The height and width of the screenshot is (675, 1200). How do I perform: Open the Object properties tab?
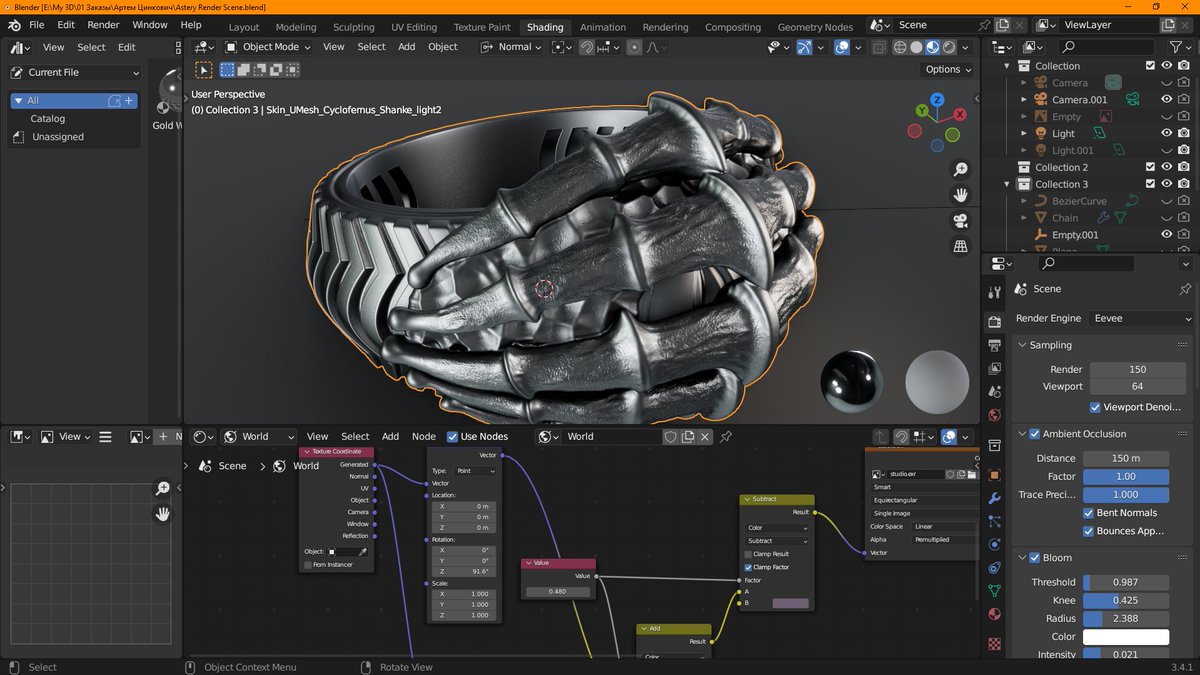click(994, 475)
